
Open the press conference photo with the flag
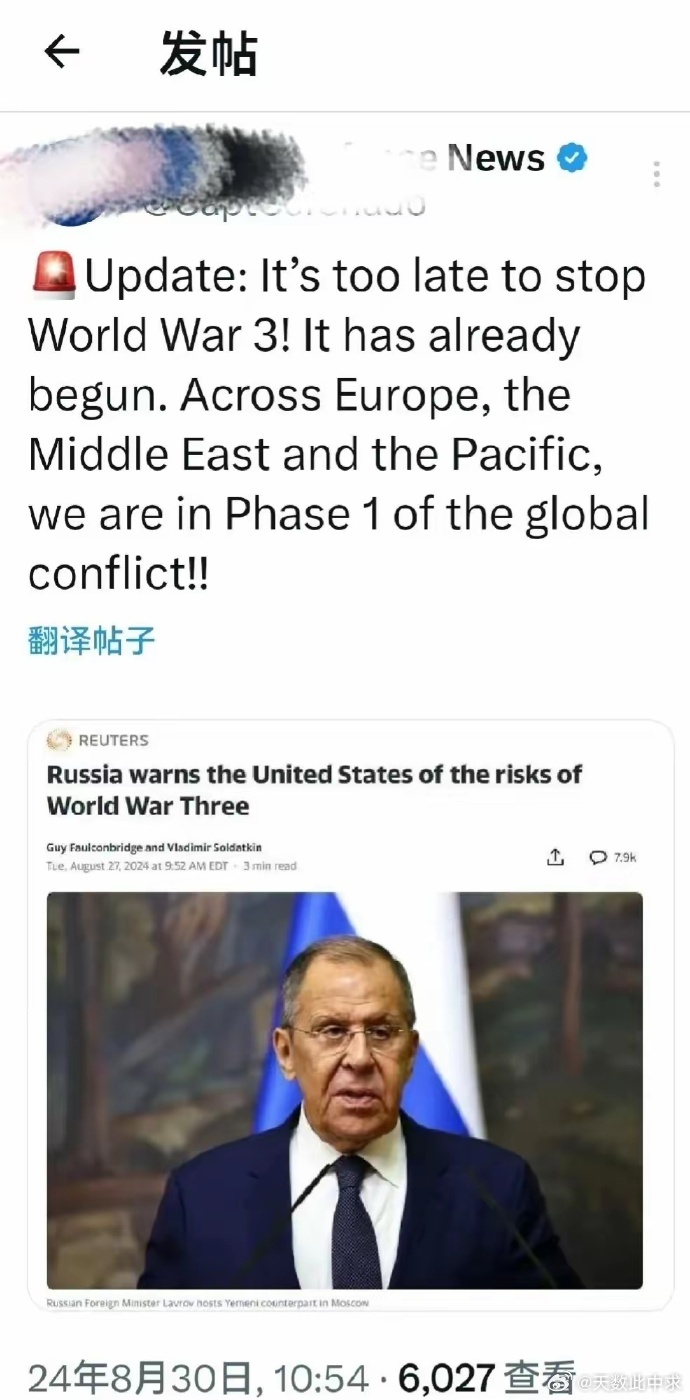[x=344, y=1089]
